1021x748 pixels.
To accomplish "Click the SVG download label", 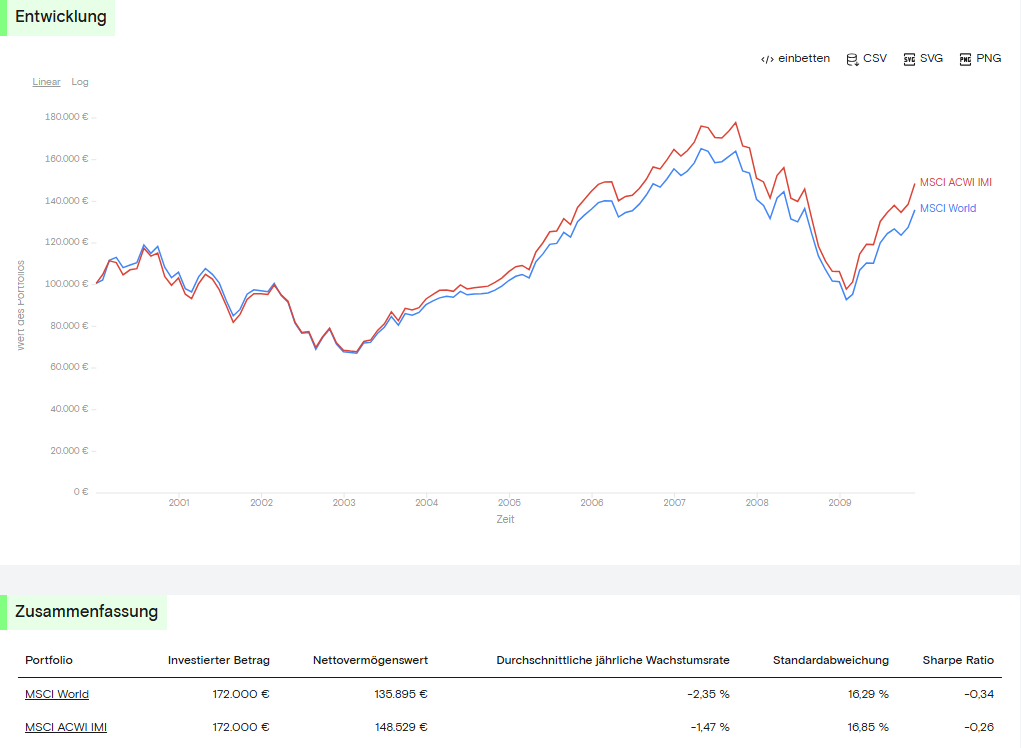I will tap(931, 59).
